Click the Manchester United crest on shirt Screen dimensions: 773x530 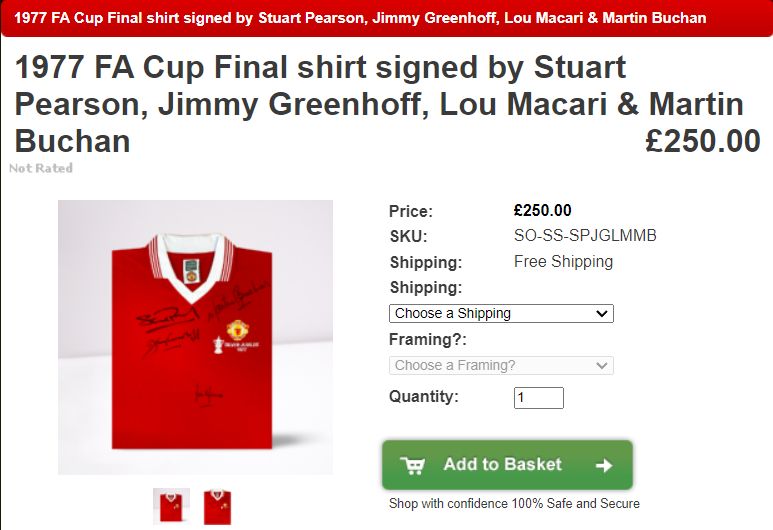[x=238, y=330]
